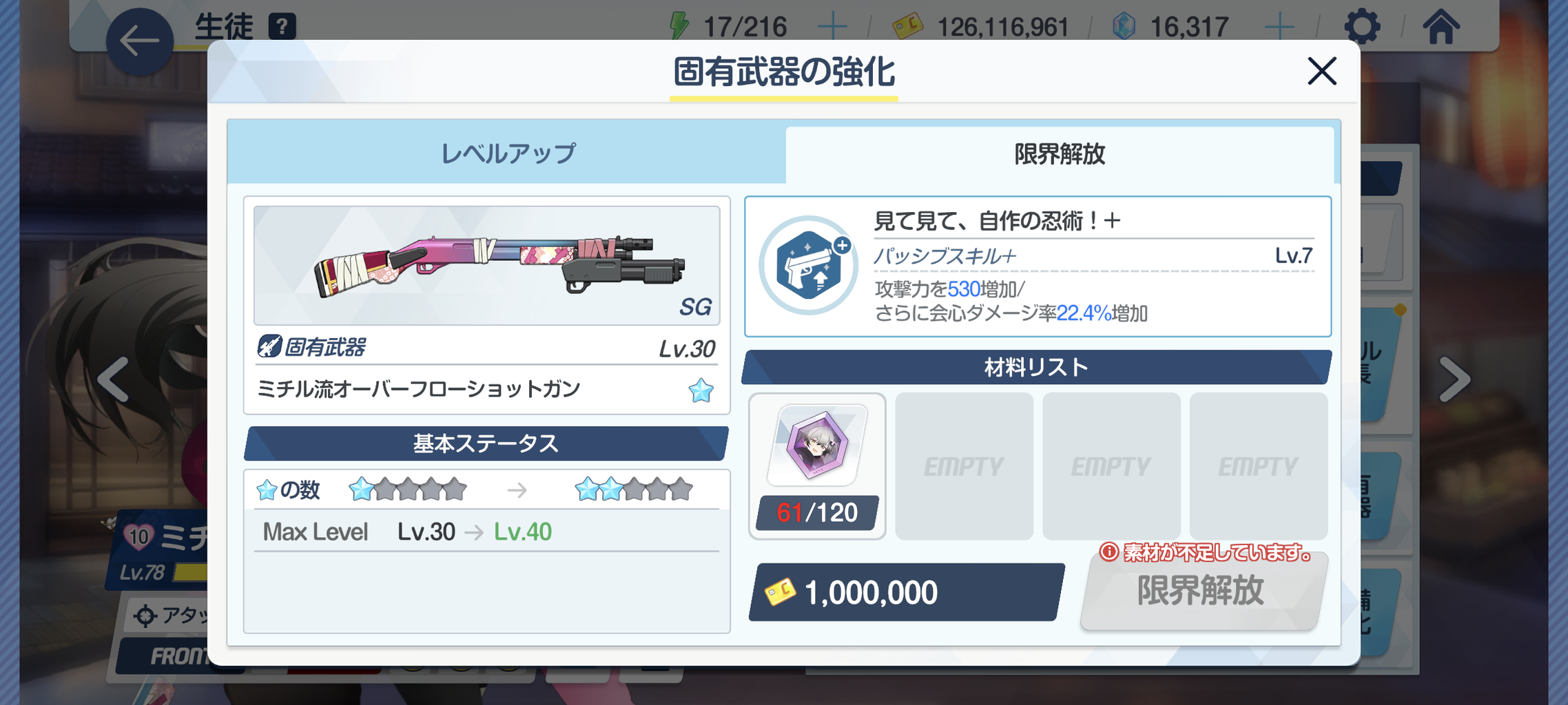
Task: Add gems with the plus next to 16,317
Action: [1279, 27]
